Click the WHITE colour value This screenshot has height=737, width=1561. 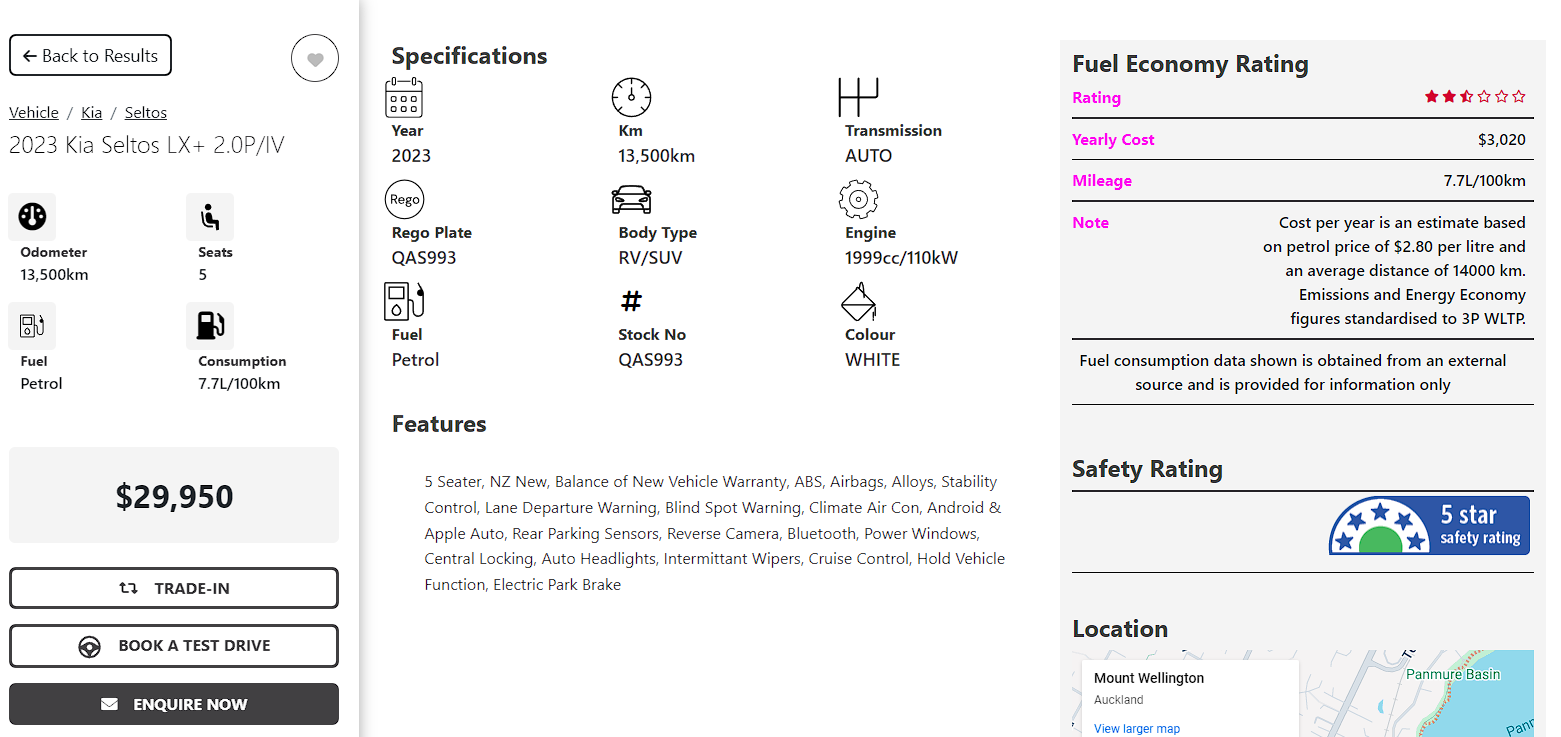(872, 359)
